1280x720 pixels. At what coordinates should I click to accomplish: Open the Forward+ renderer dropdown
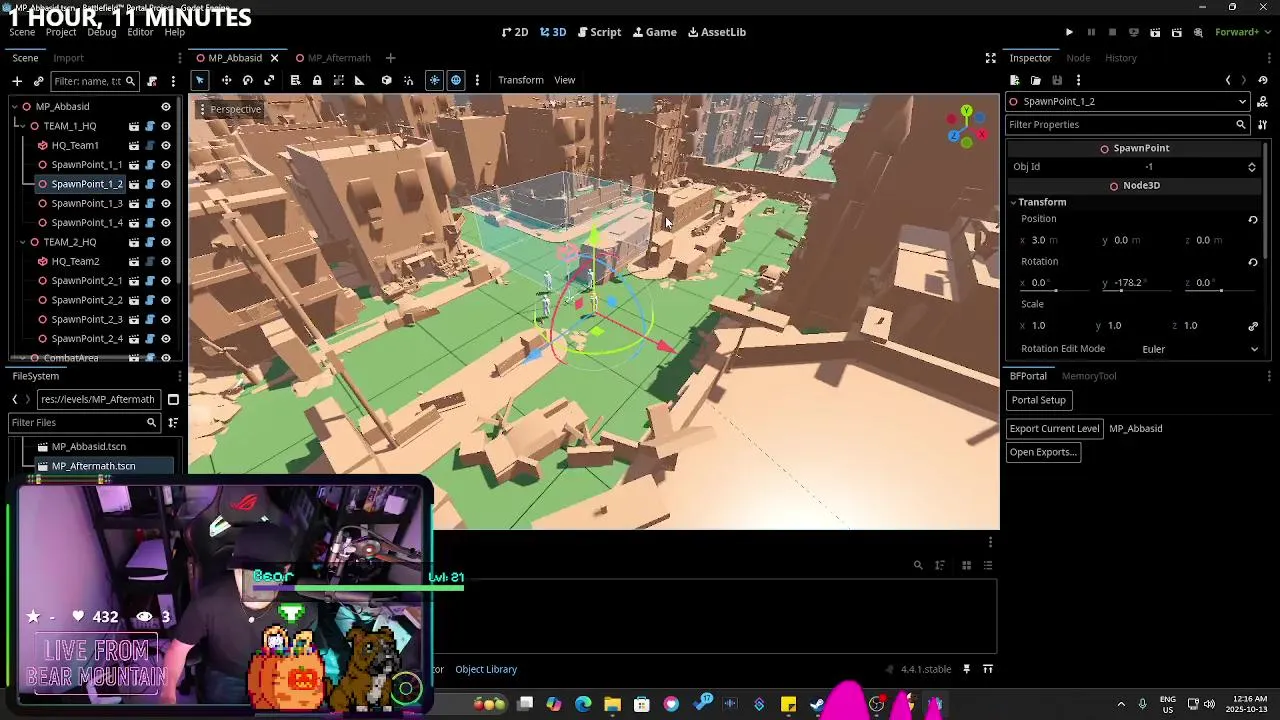click(x=1242, y=32)
